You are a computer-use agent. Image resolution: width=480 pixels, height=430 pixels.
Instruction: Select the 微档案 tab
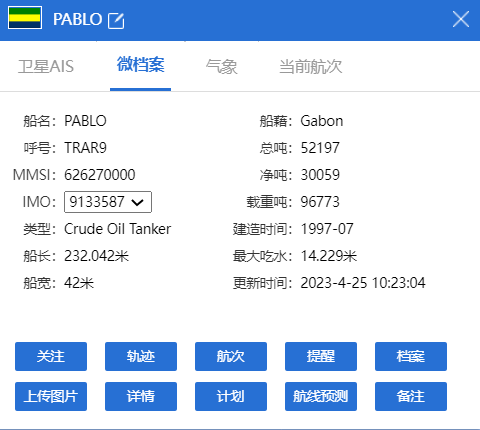(140, 65)
